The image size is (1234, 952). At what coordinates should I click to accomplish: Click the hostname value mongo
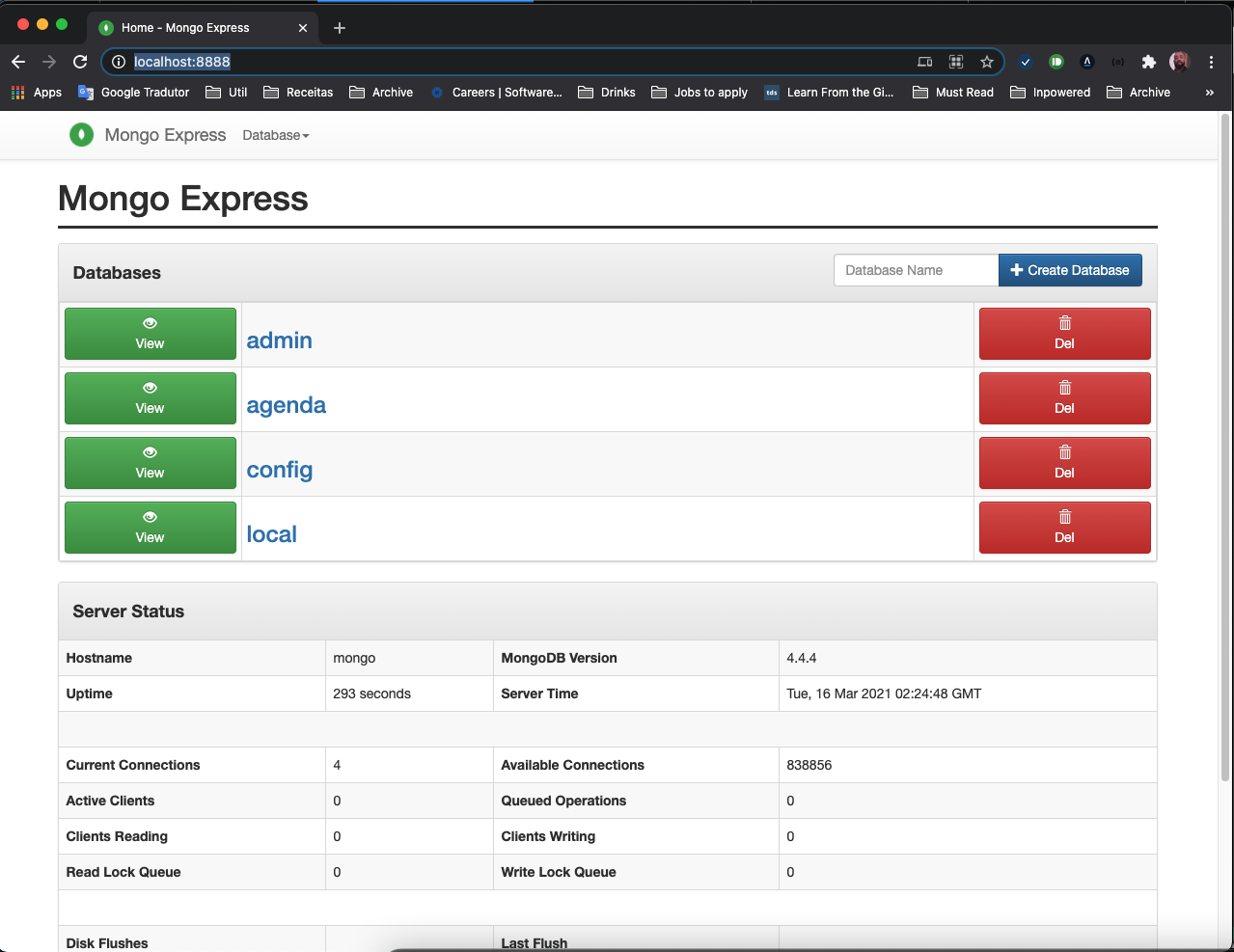354,658
